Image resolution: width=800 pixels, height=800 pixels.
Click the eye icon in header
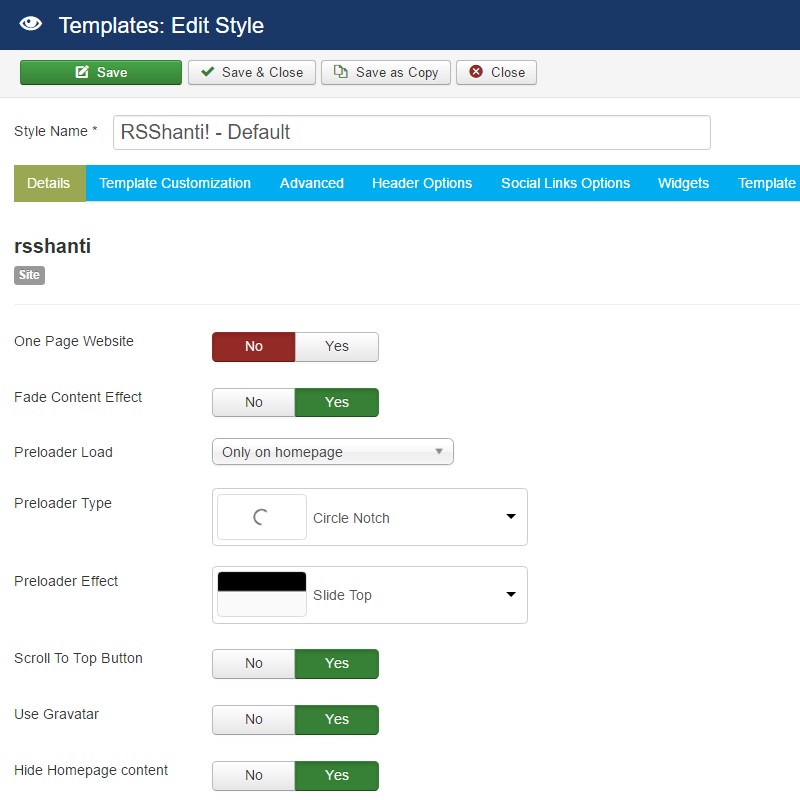point(31,23)
